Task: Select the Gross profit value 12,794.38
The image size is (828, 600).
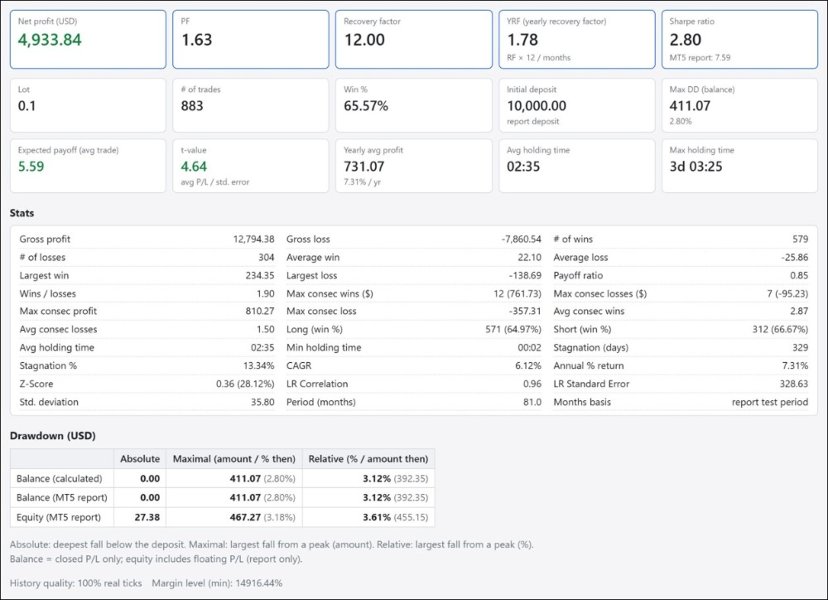Action: click(x=253, y=239)
